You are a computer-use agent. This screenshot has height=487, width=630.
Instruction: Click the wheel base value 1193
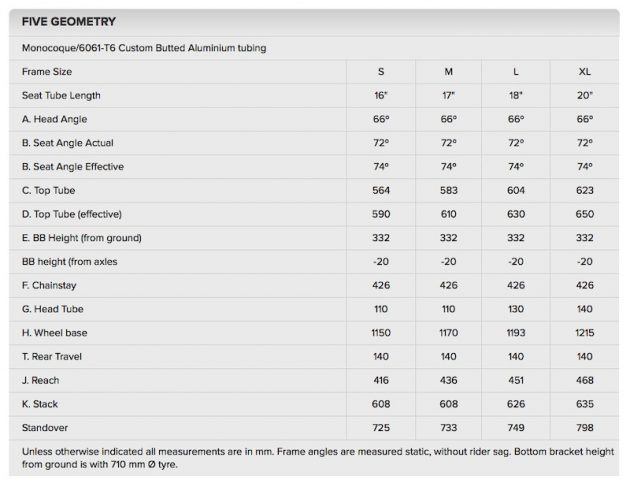(x=516, y=333)
